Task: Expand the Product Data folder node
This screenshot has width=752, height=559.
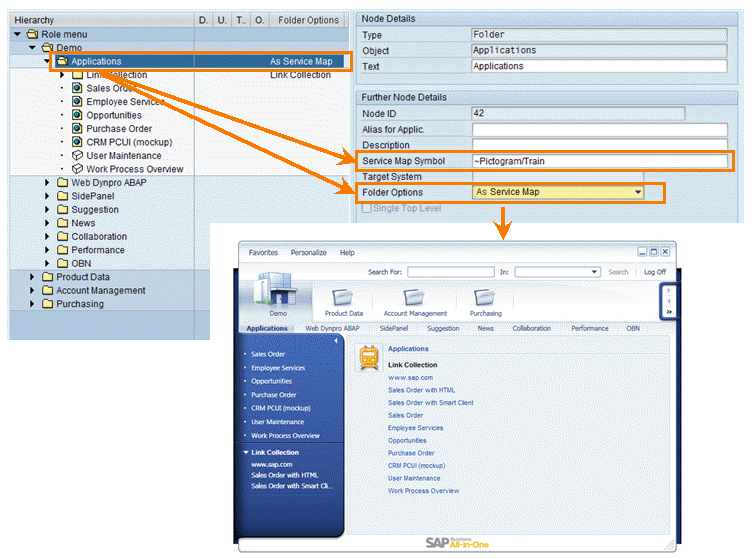Action: click(32, 277)
